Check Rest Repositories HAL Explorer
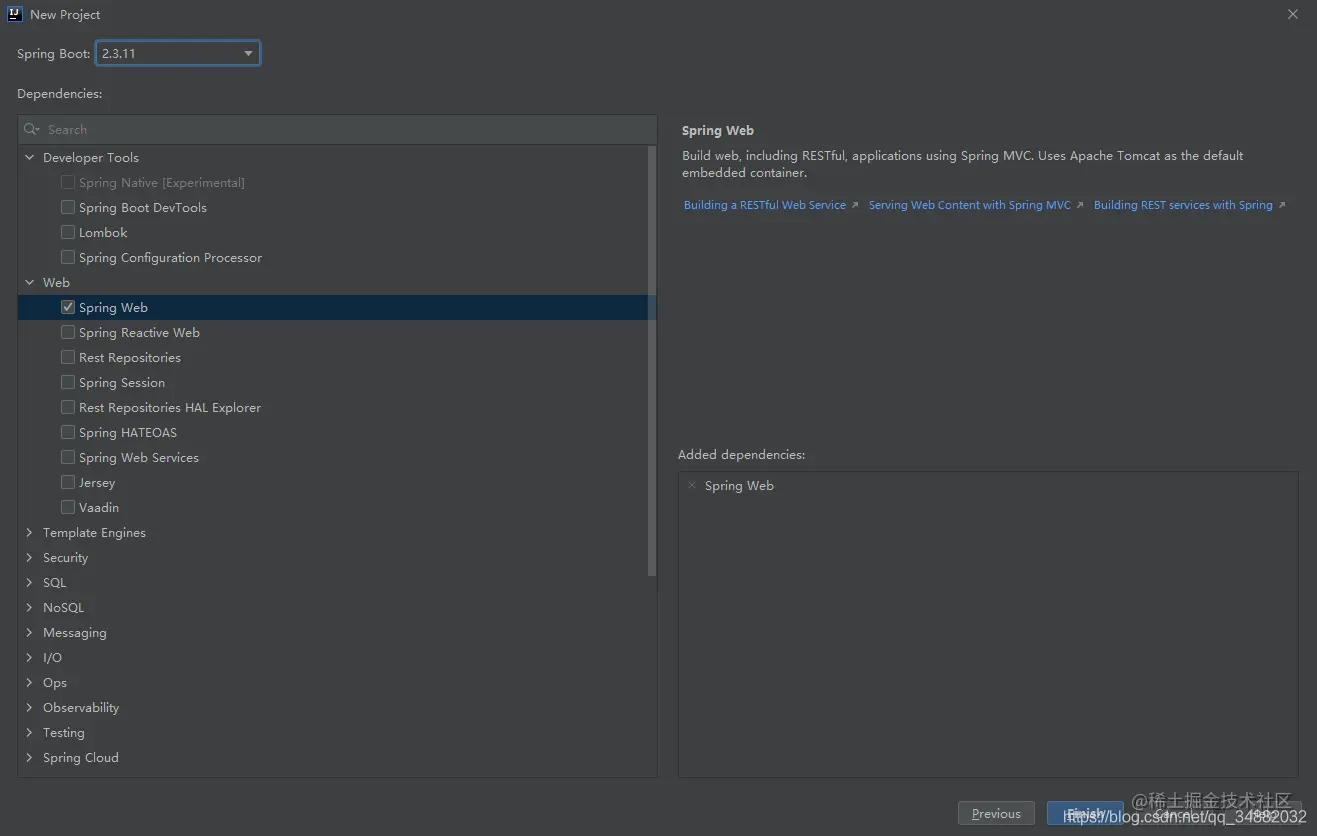The height and width of the screenshot is (836, 1317). pyautogui.click(x=68, y=407)
